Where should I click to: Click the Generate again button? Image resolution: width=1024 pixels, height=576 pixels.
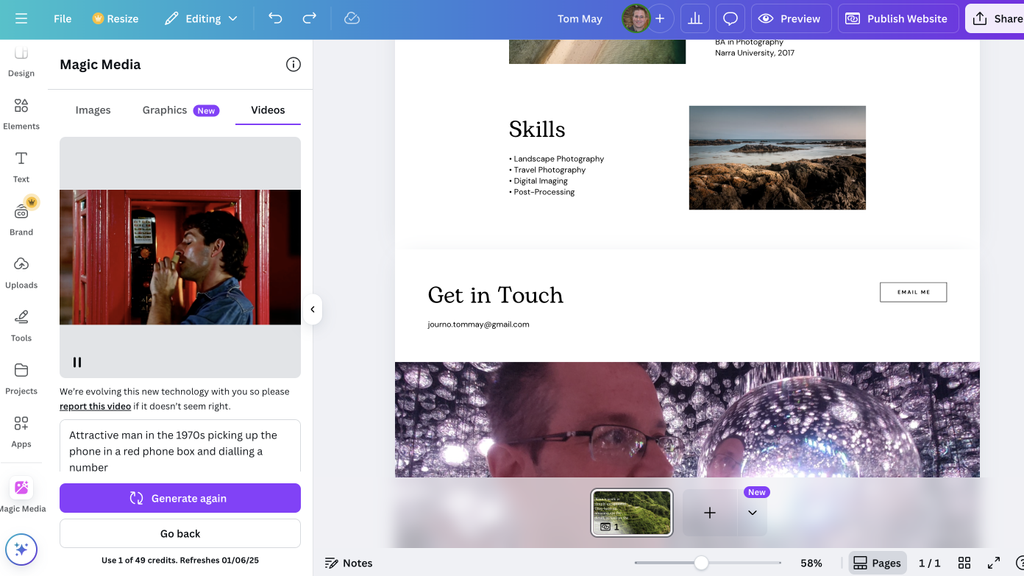click(180, 498)
